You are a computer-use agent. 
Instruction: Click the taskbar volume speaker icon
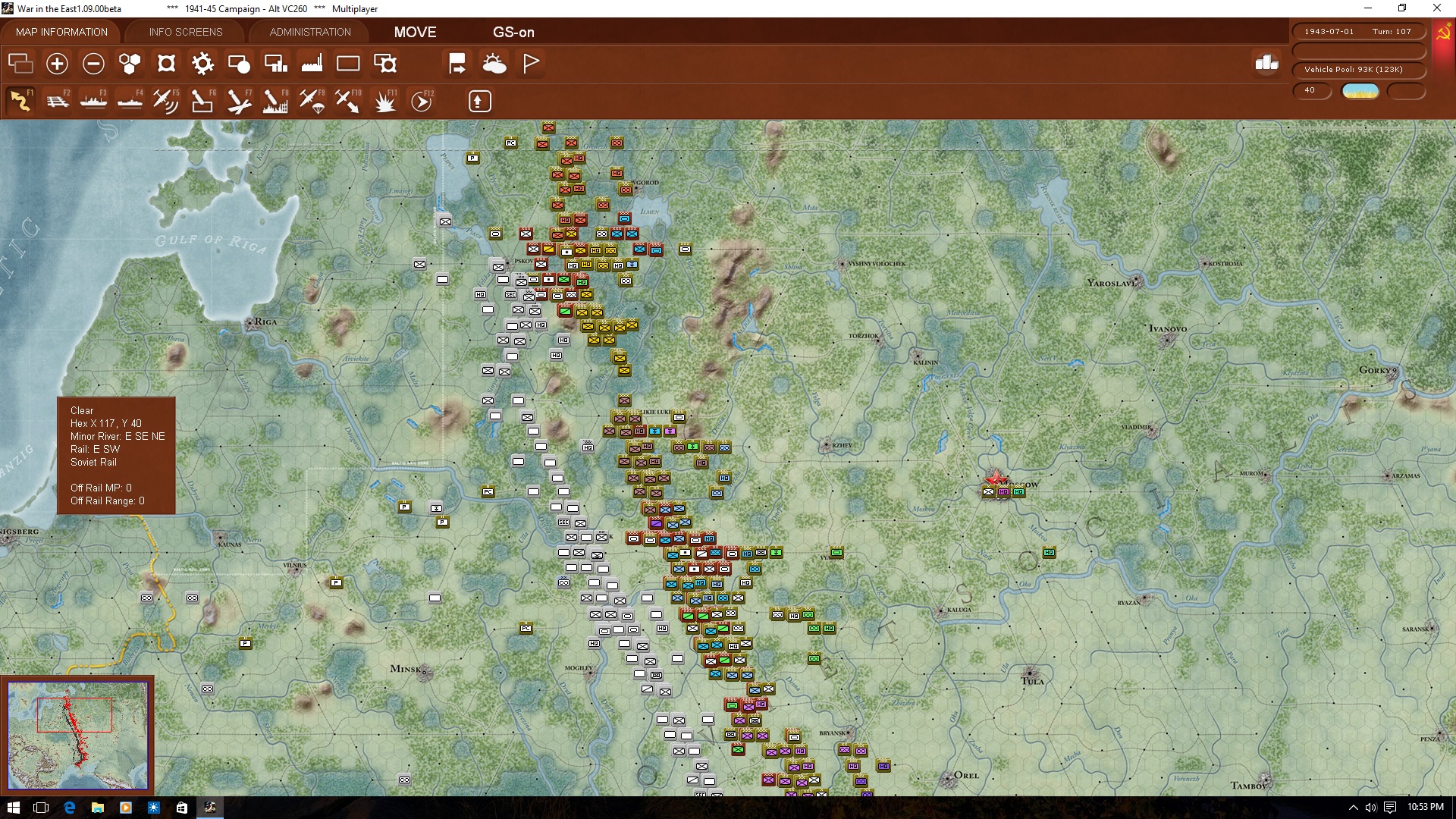point(1371,808)
